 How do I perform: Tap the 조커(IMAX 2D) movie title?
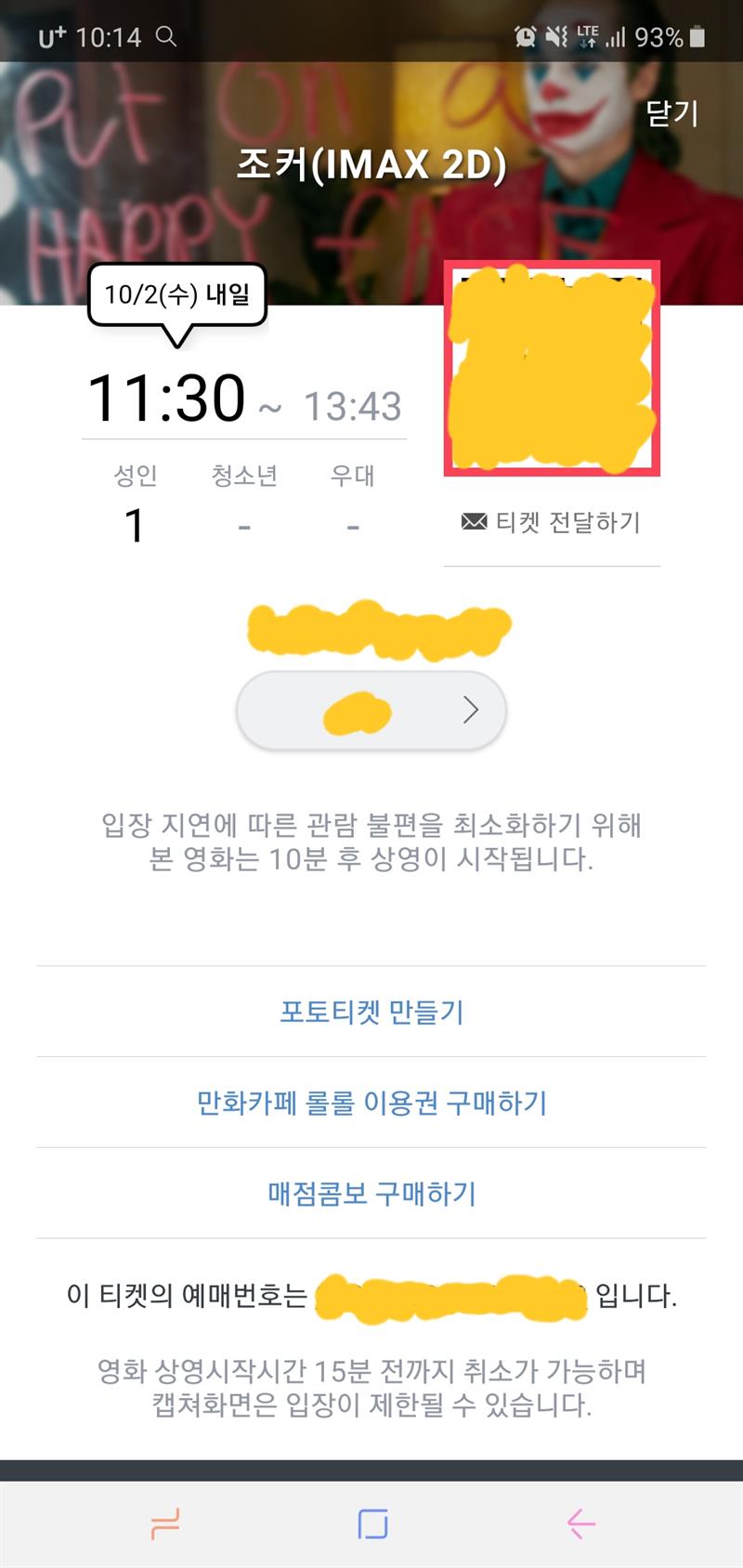(x=371, y=165)
